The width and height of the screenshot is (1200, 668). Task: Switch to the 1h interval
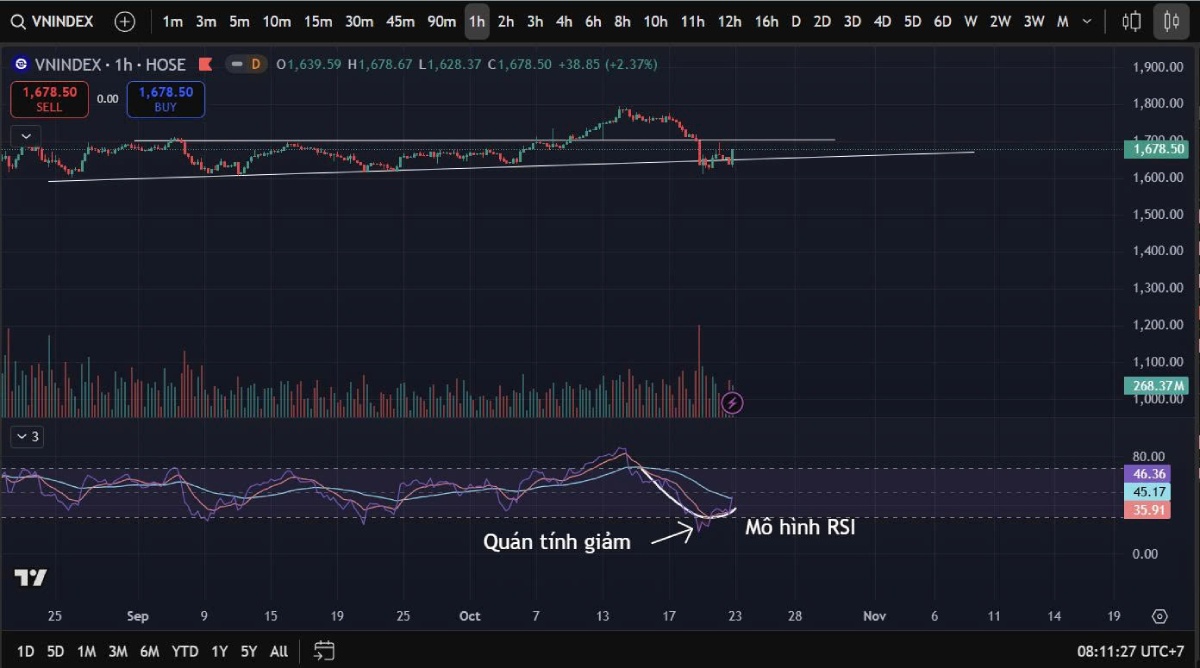point(477,21)
